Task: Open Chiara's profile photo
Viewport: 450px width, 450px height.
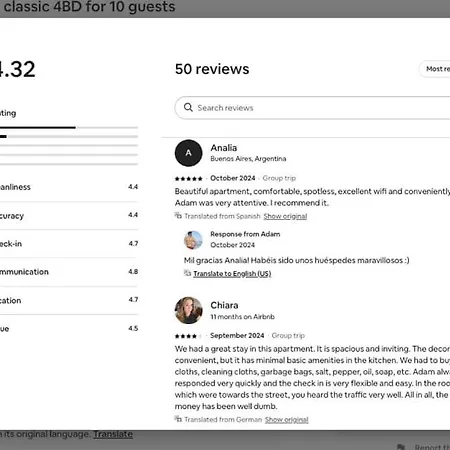Action: tap(188, 310)
